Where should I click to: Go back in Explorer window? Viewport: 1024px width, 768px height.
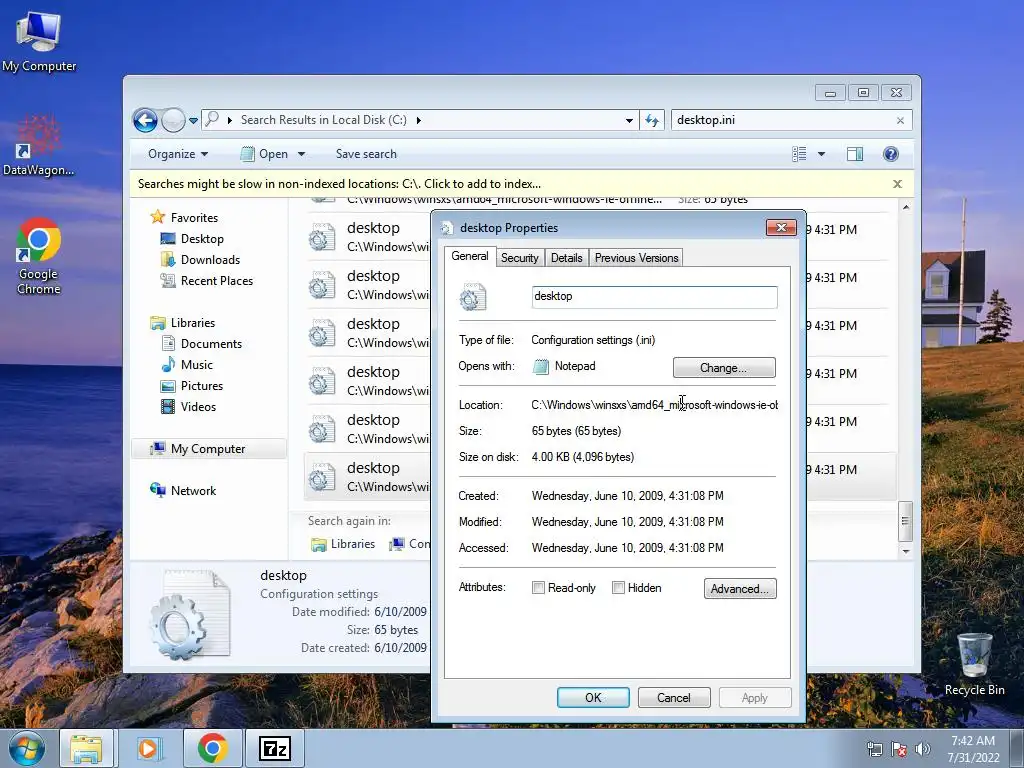[x=145, y=120]
